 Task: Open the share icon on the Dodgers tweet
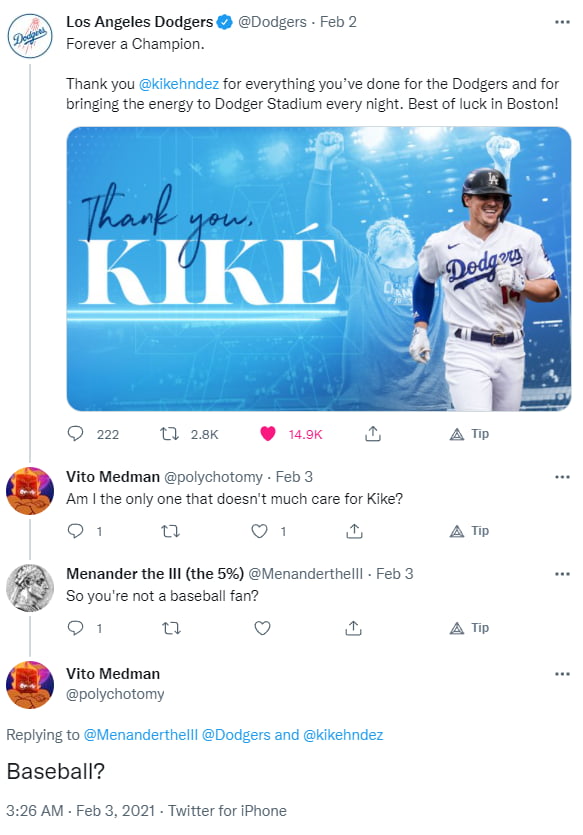[x=373, y=434]
